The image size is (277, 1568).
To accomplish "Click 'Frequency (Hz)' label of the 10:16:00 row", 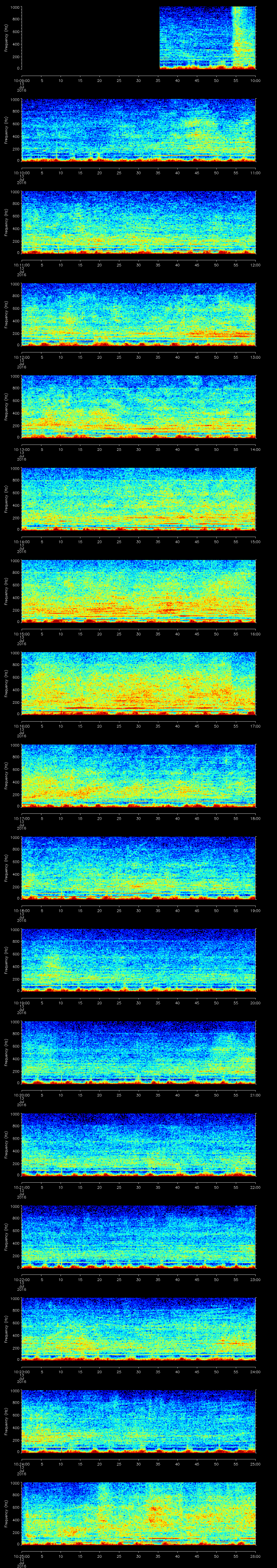I will pyautogui.click(x=6, y=683).
